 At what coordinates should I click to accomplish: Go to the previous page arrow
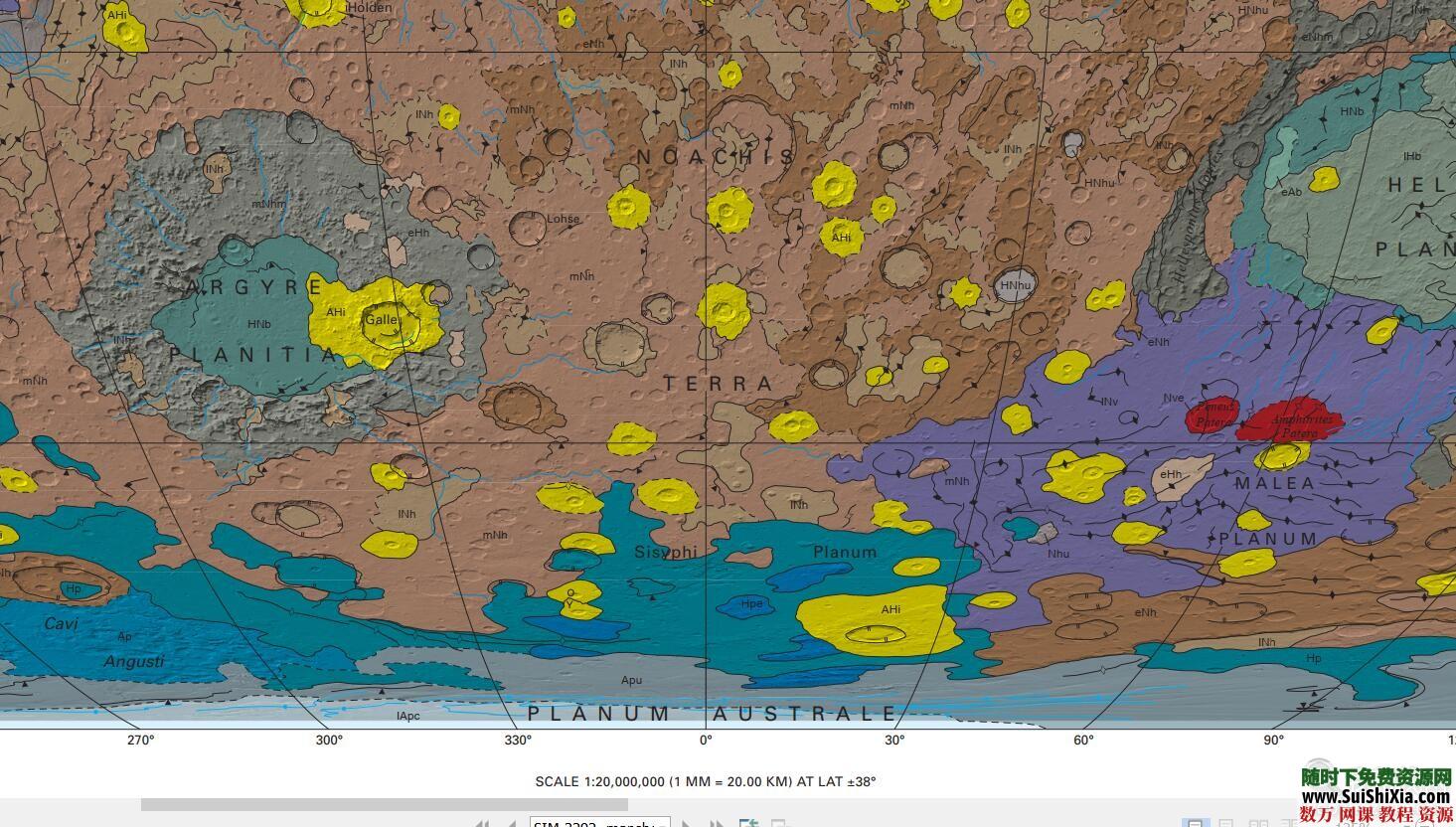tap(512, 823)
